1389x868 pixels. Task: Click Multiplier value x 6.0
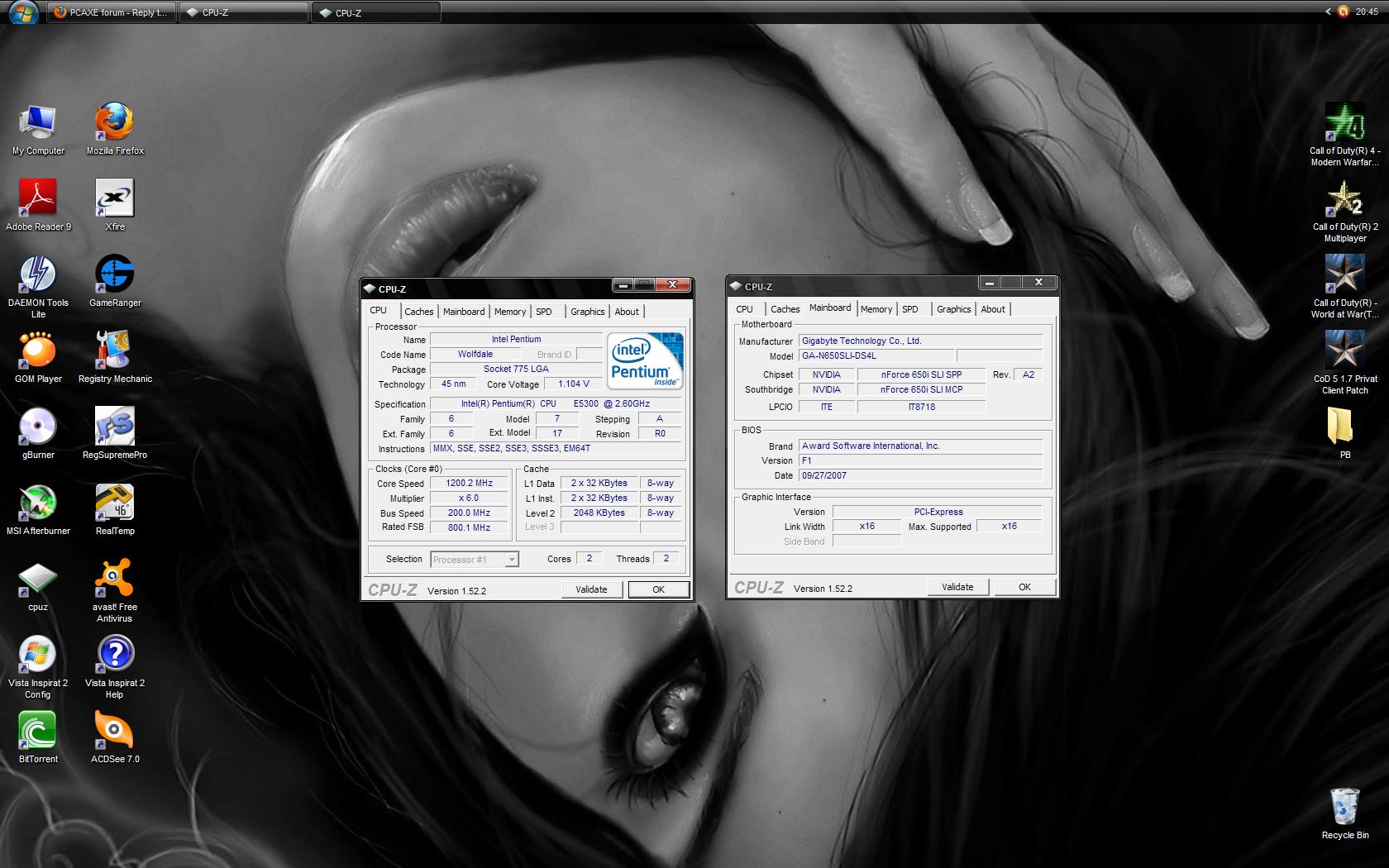click(469, 498)
